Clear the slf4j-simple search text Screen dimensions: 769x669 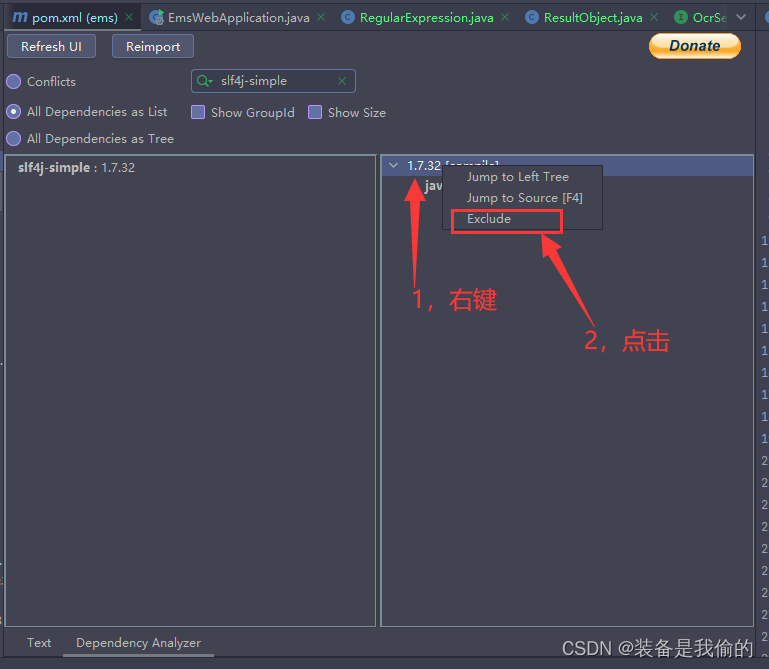pyautogui.click(x=342, y=81)
